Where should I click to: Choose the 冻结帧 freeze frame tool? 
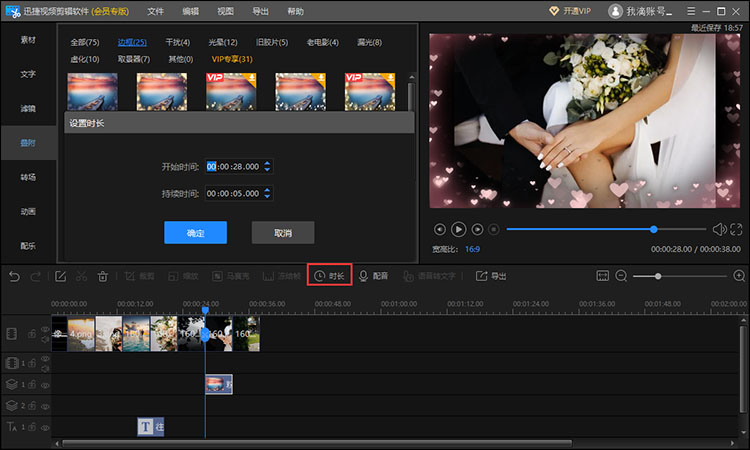[282, 276]
